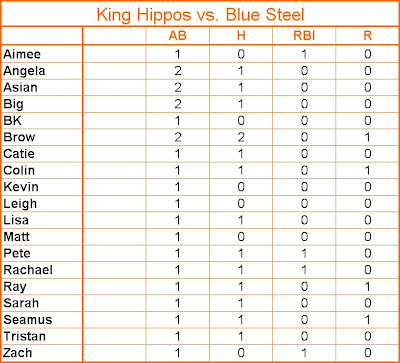Select Colin's runs value cell
This screenshot has width=400, height=363.
coord(367,170)
